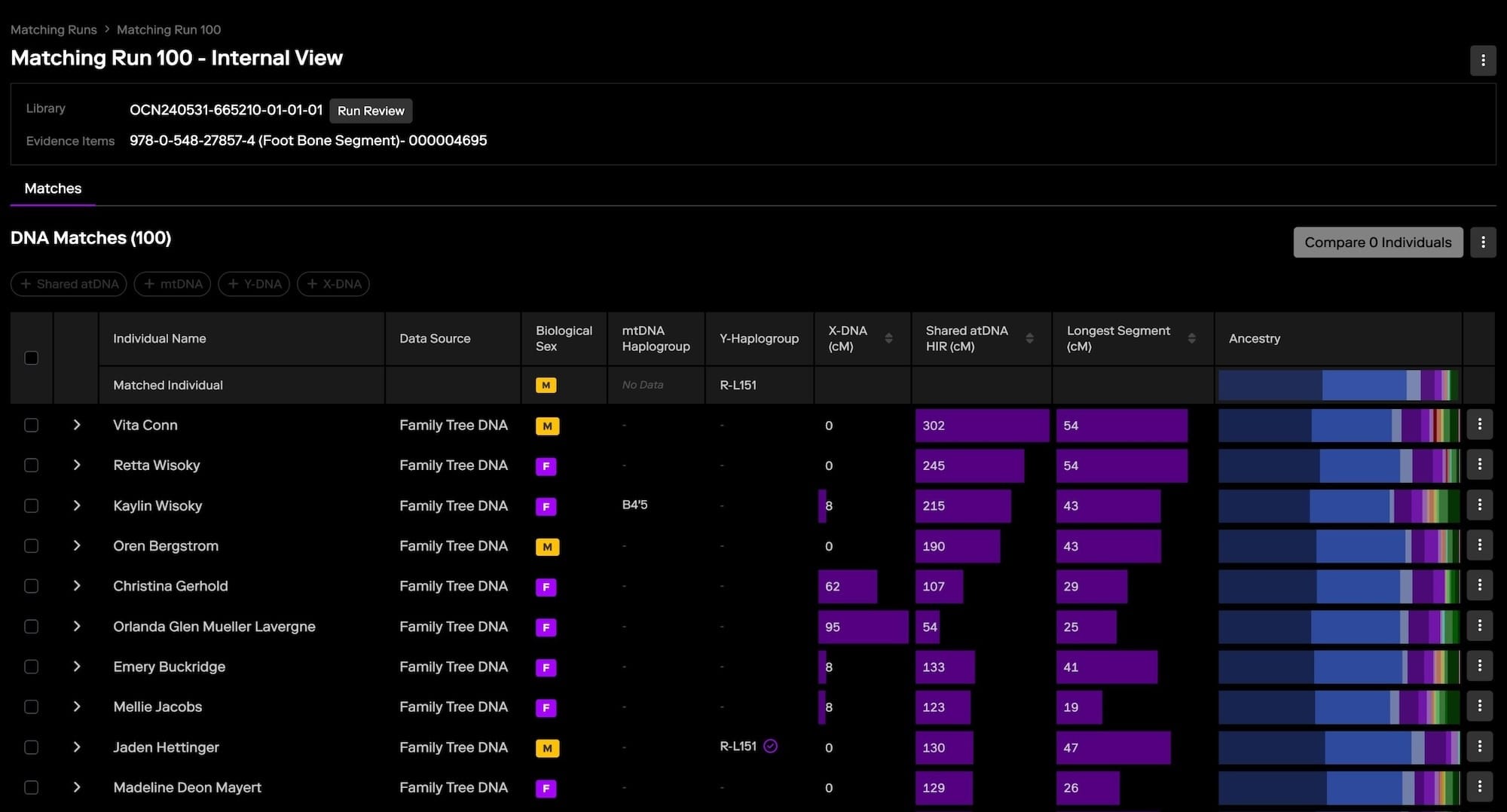Open row actions menu for Vita Conn
Viewport: 1507px width, 812px height.
(1479, 425)
